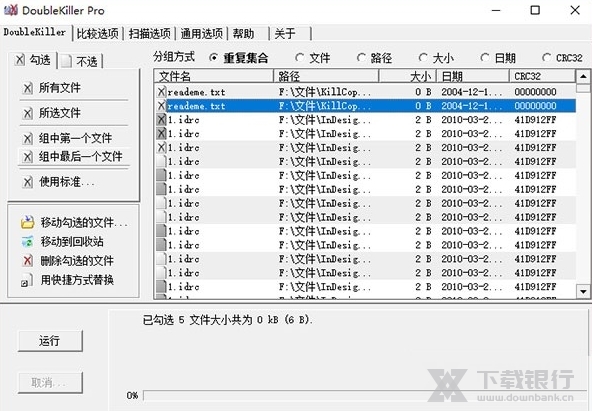The height and width of the screenshot is (411, 592).
Task: Sort list by 大小 column header
Action: pyautogui.click(x=408, y=76)
